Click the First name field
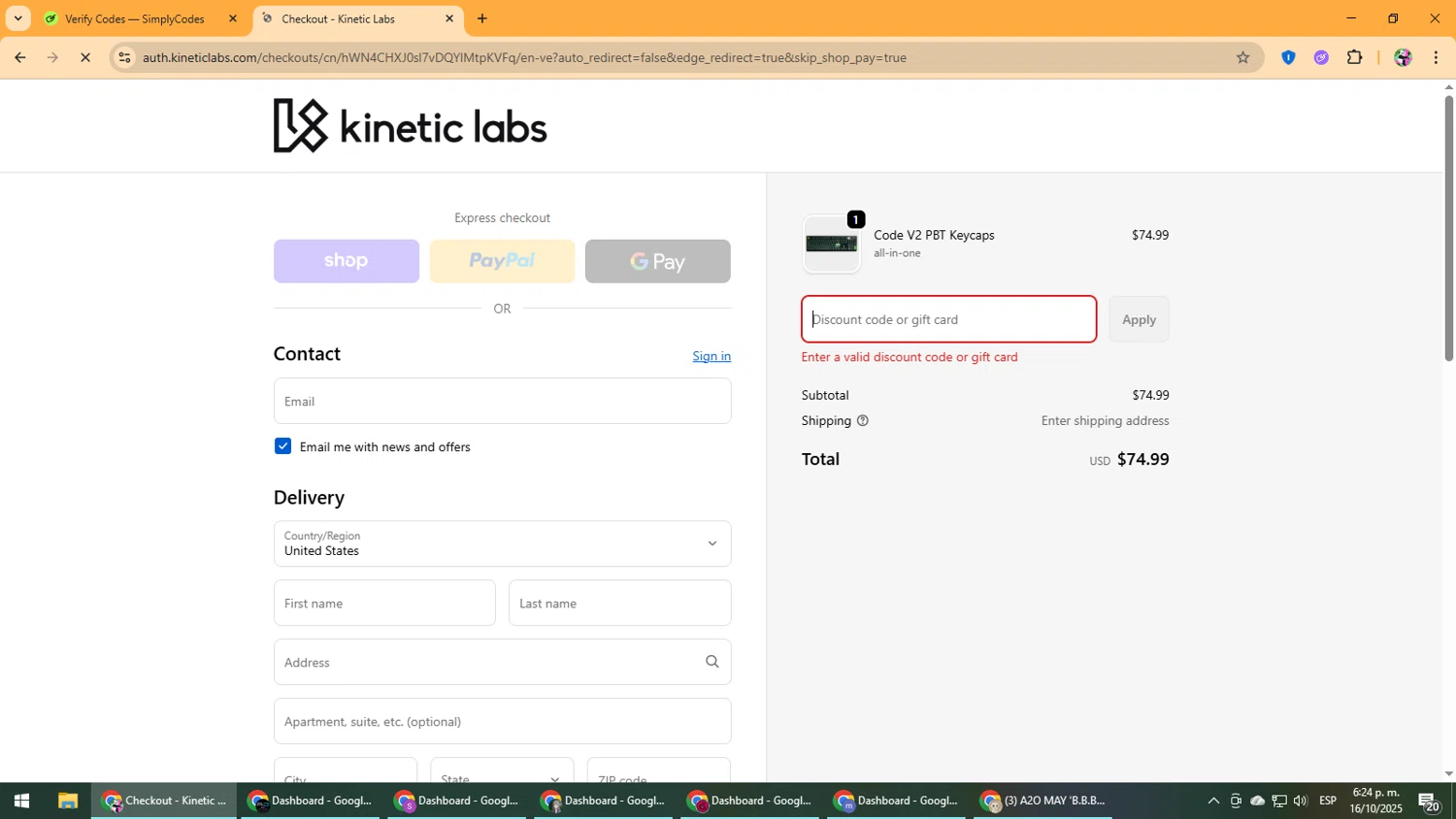This screenshot has width=1456, height=819. 384,603
